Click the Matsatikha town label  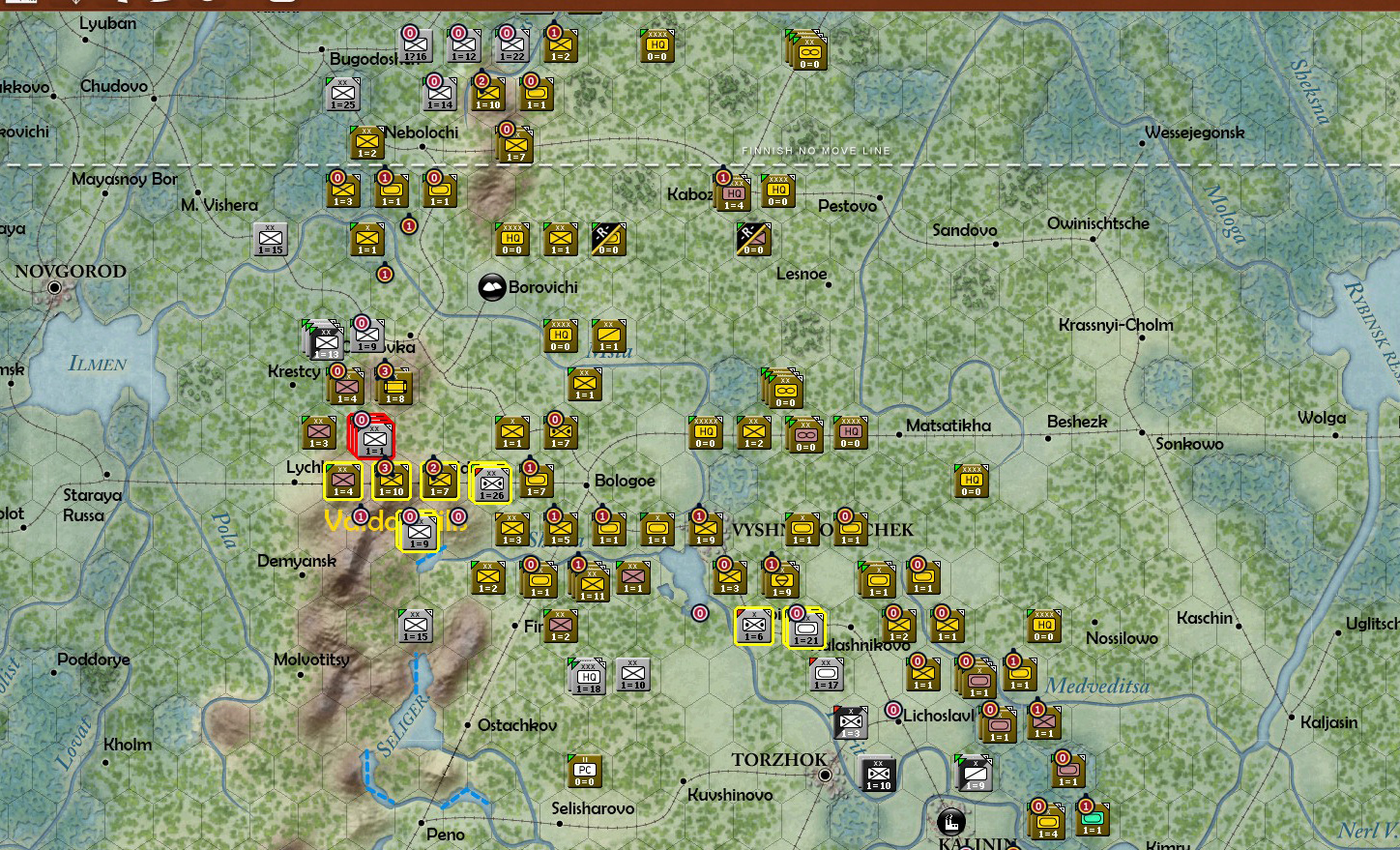(948, 425)
